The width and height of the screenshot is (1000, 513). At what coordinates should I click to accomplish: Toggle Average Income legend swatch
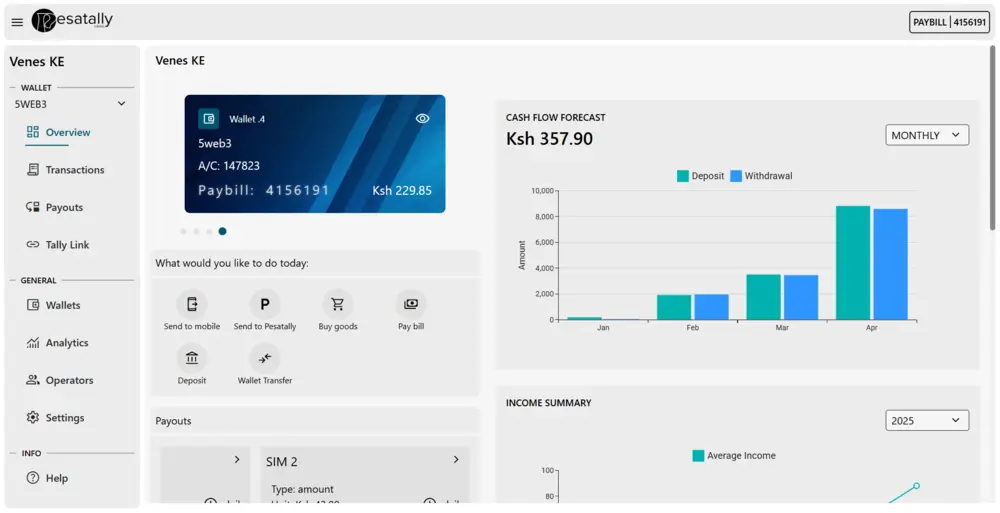coord(698,456)
